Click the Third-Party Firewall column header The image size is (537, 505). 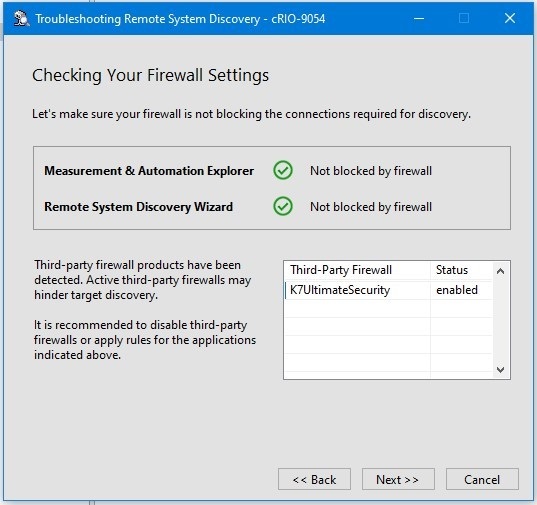357,270
